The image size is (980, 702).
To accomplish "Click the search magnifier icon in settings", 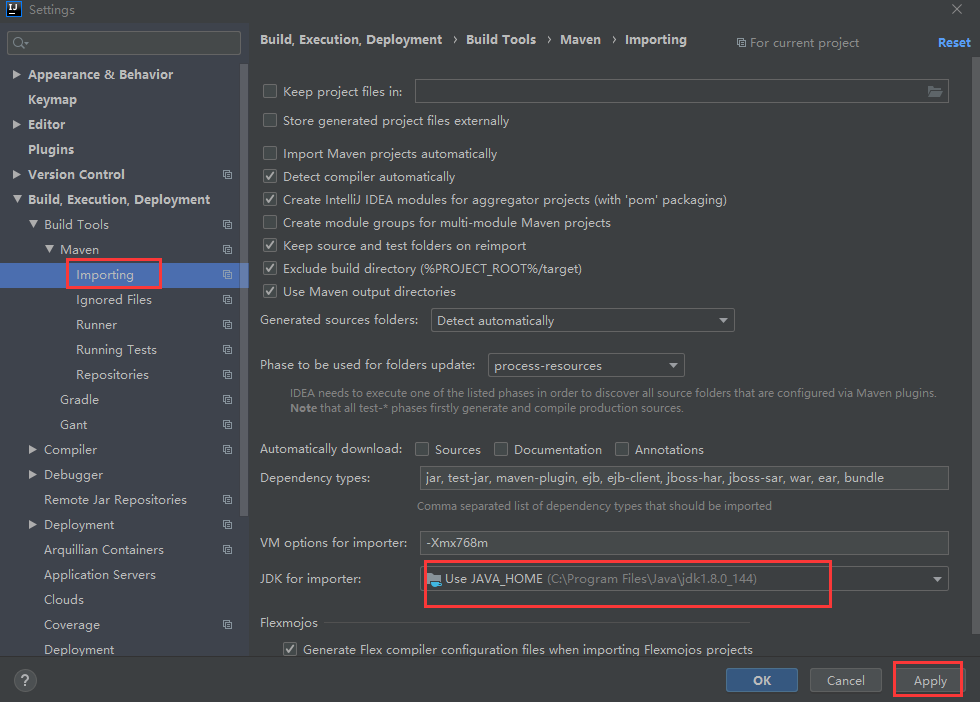I will tap(20, 43).
